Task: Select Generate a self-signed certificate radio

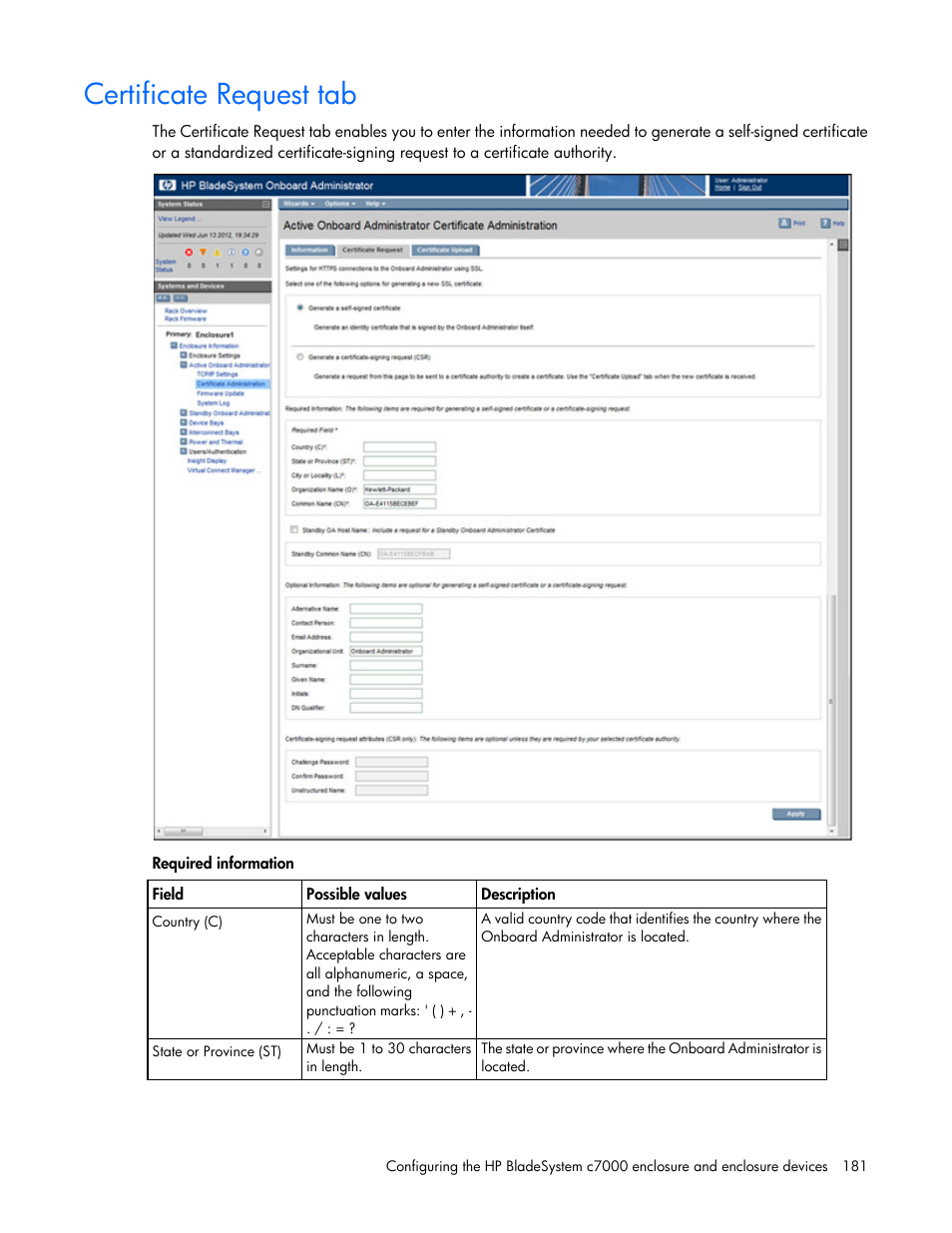Action: (x=300, y=308)
